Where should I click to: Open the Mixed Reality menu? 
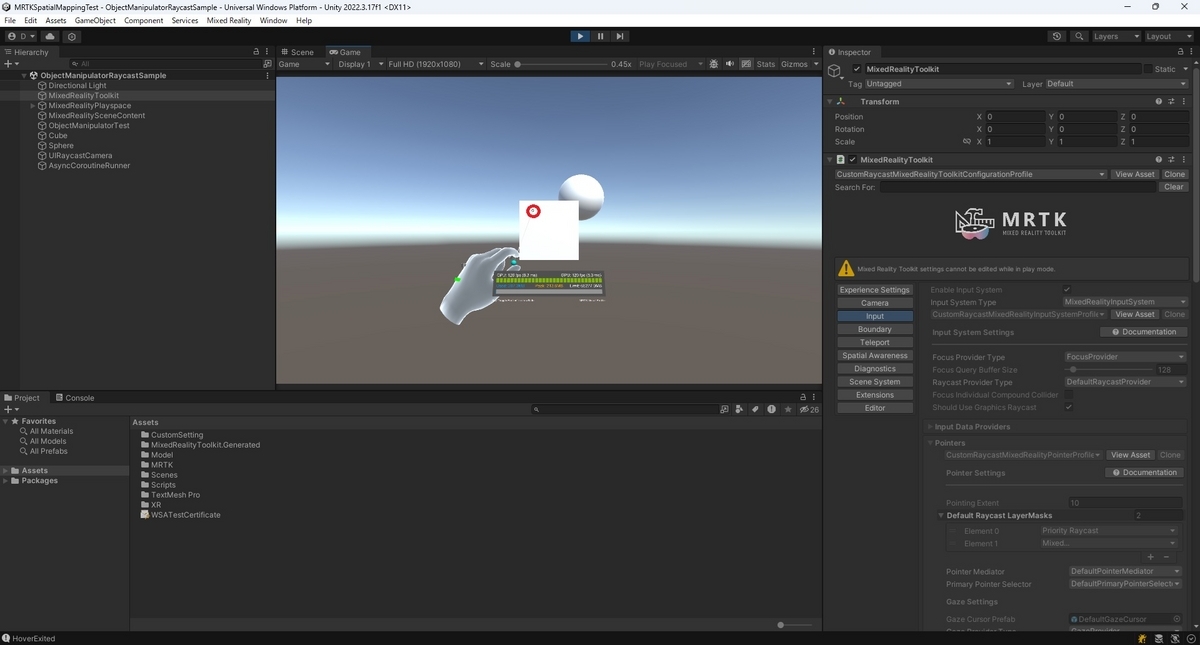click(x=229, y=20)
